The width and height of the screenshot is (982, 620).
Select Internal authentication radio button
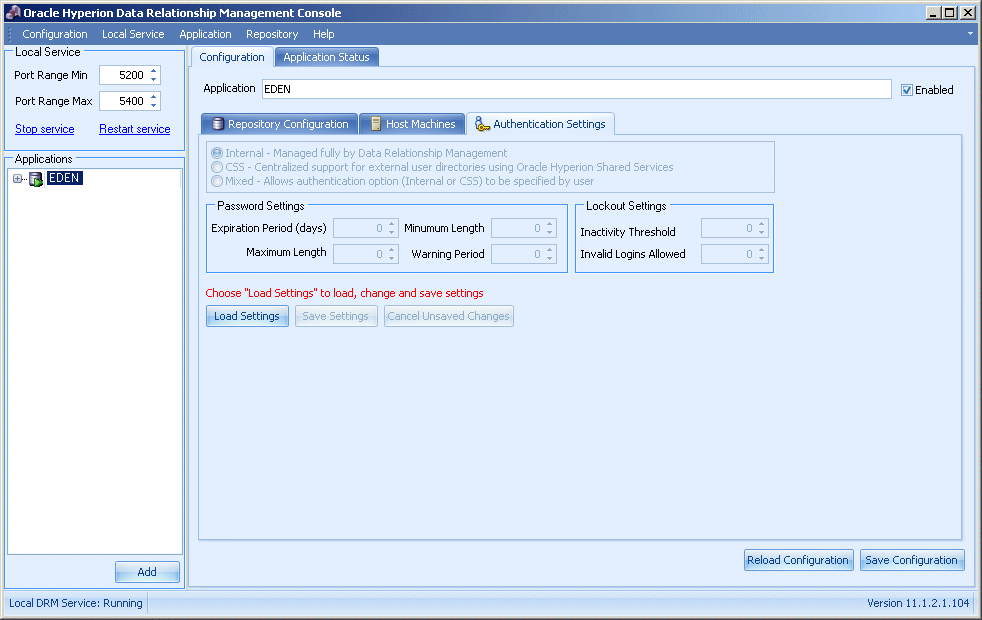217,153
